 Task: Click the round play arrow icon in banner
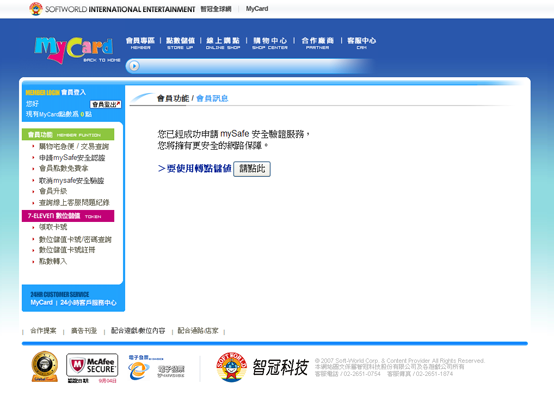(x=134, y=66)
